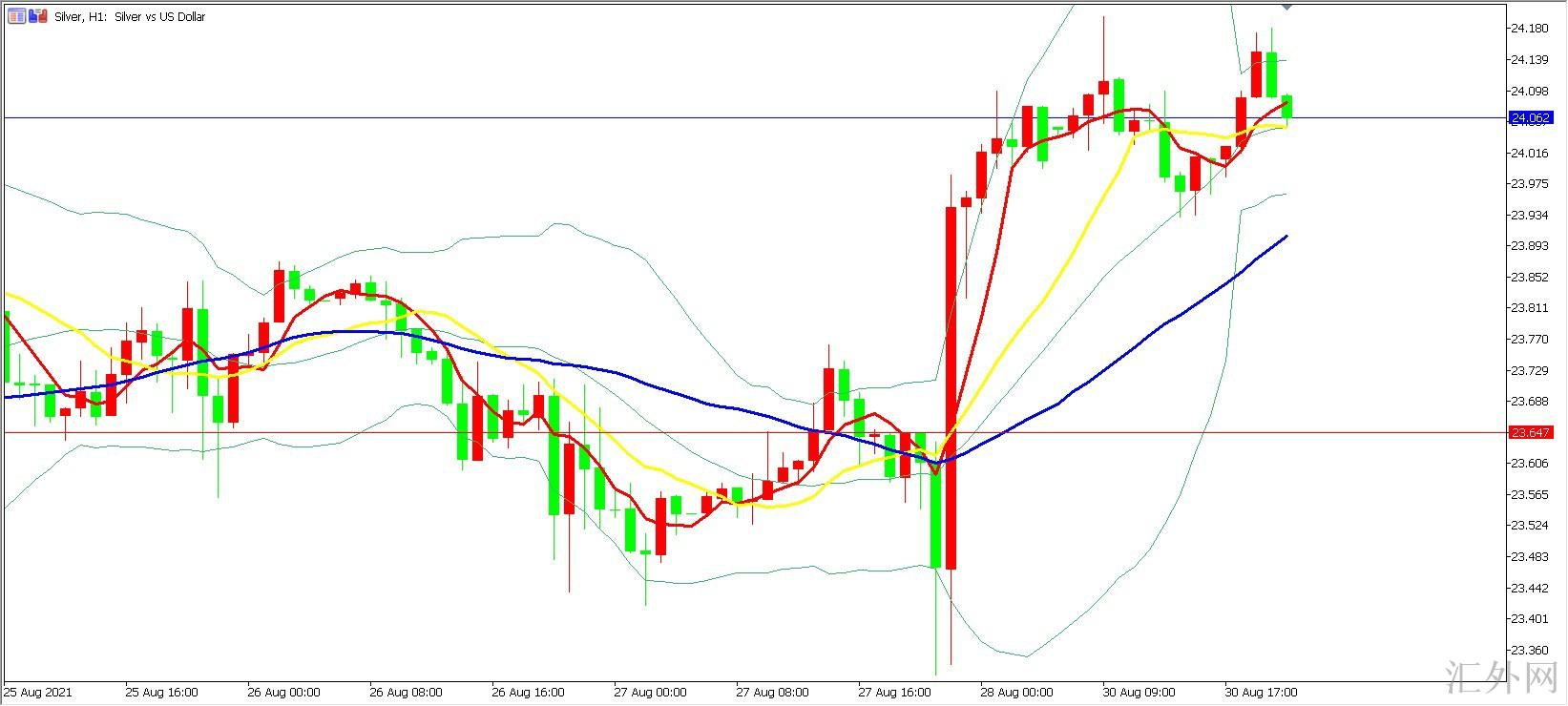Click the '27 Aug 16:00' time label
The image size is (1568, 706).
click(894, 692)
